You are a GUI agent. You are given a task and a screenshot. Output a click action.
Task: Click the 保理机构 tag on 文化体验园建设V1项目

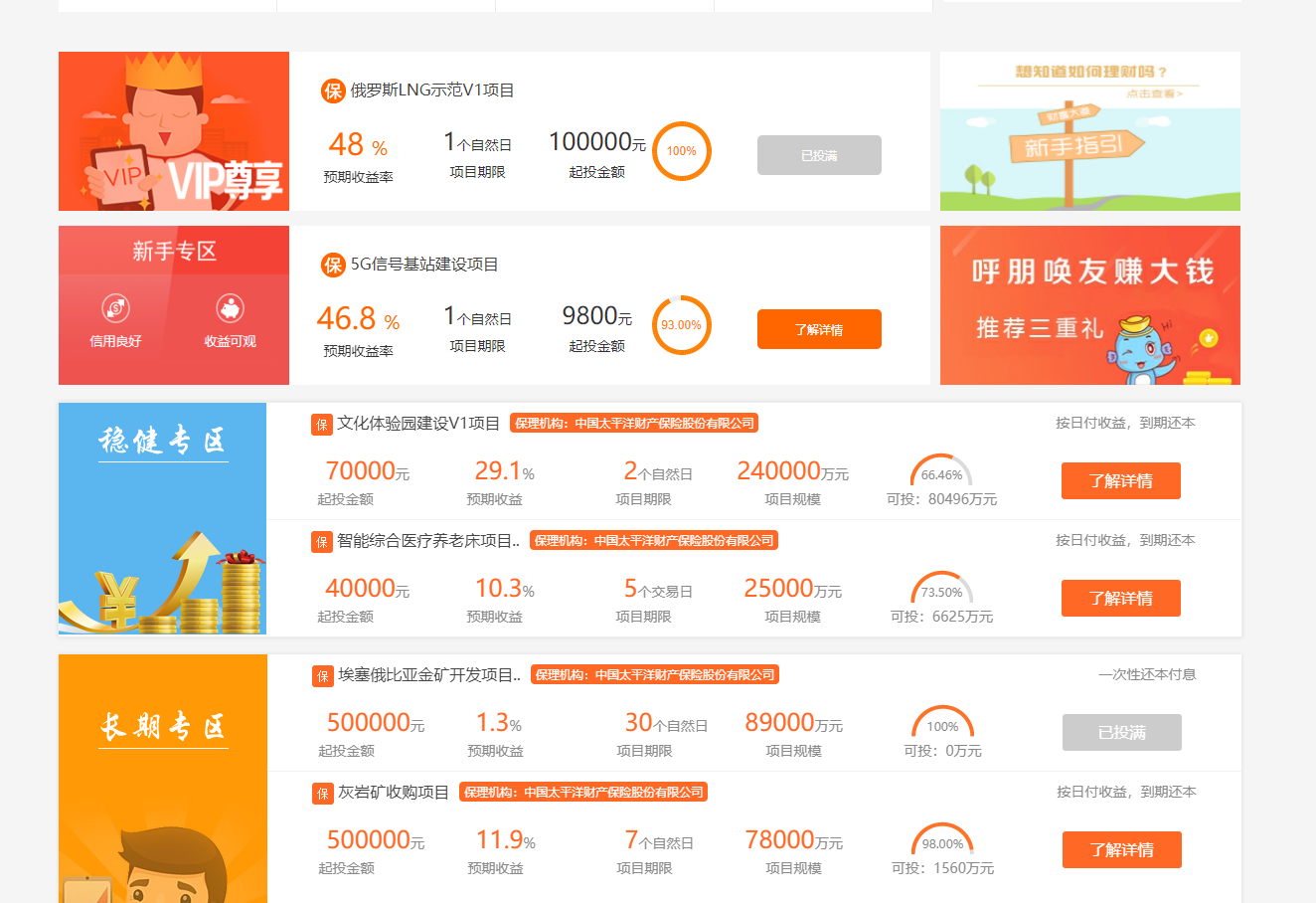pos(634,424)
